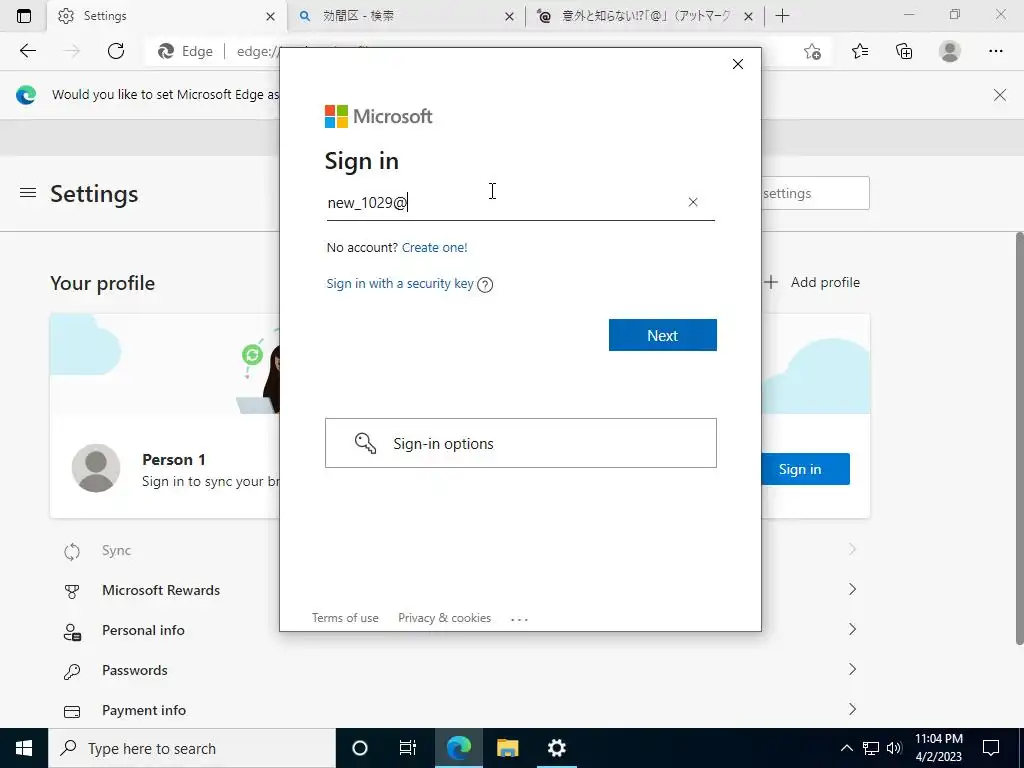The image size is (1024, 768).
Task: Close the アットマーク tab
Action: click(x=748, y=16)
